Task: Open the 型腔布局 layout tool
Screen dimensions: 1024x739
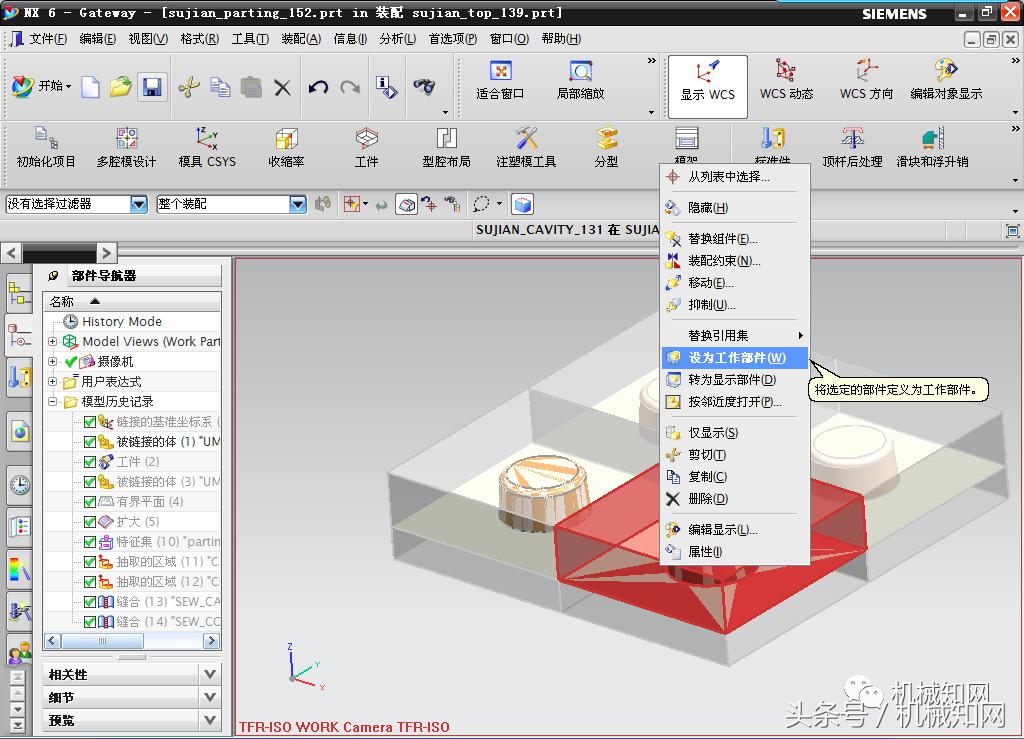Action: (x=447, y=148)
